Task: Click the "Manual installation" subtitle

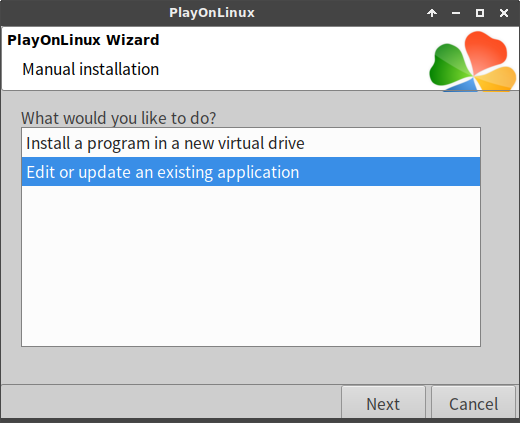Action: pos(91,69)
